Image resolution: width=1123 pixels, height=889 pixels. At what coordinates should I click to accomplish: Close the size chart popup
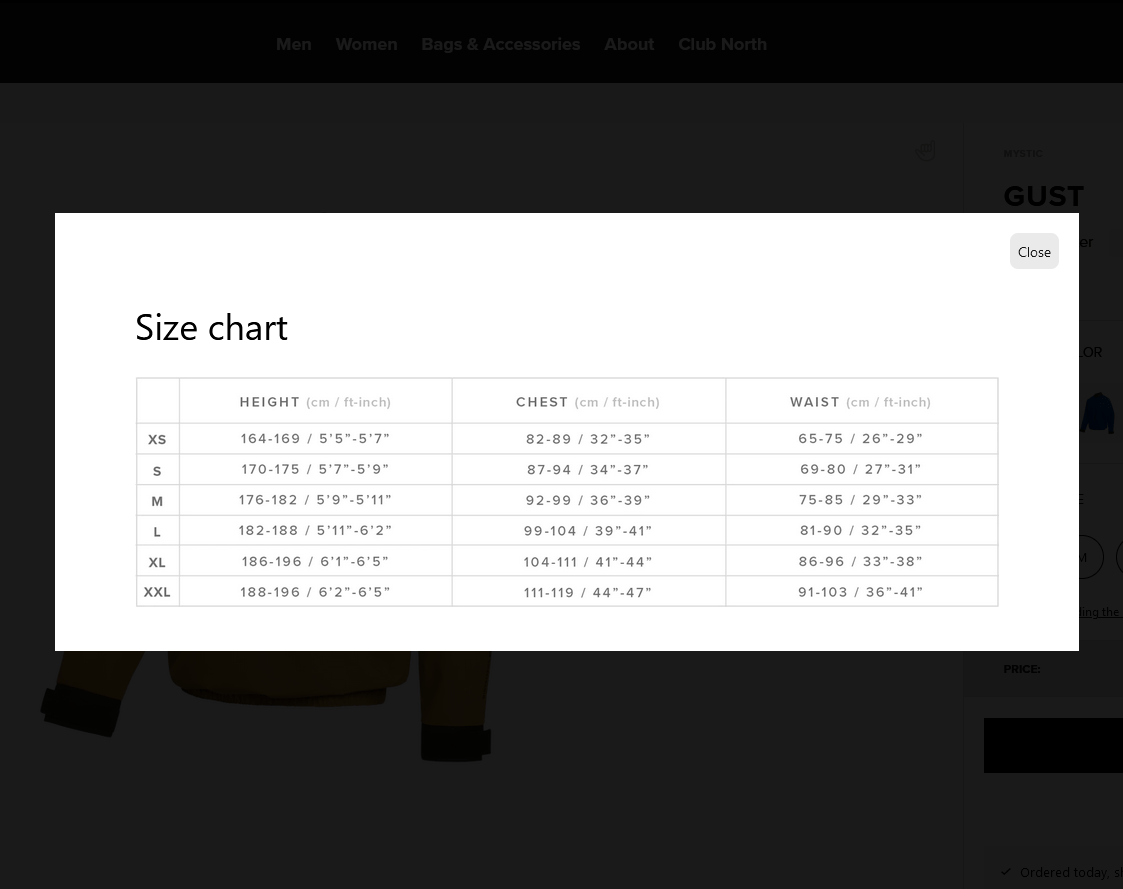tap(1034, 252)
